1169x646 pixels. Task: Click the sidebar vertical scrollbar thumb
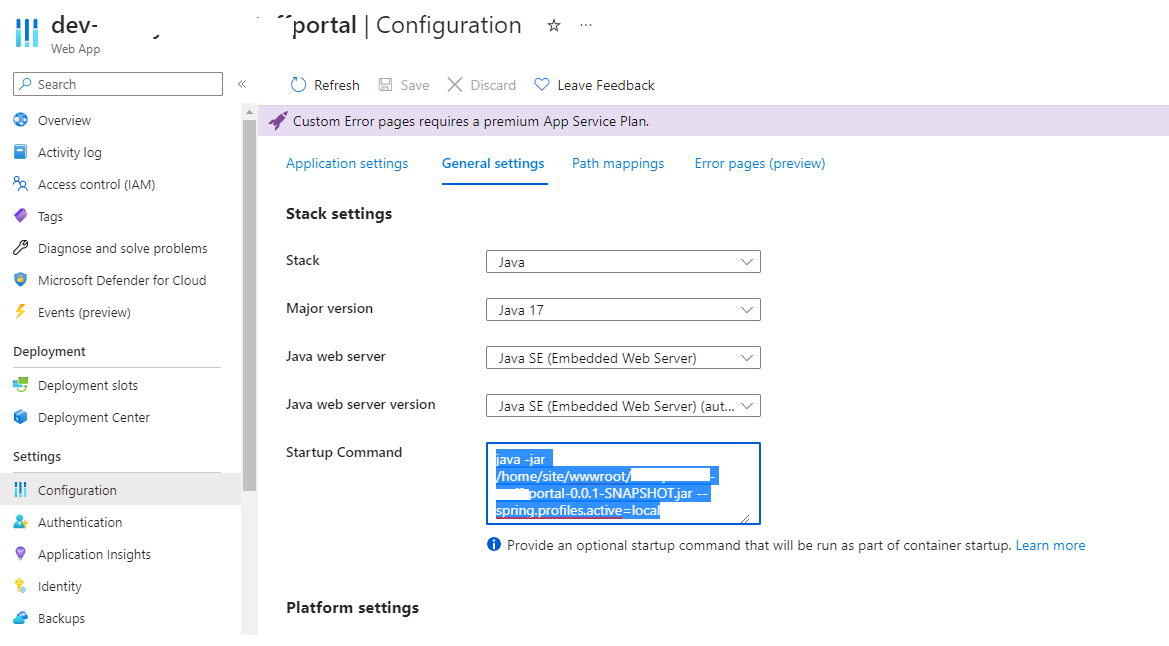(x=249, y=304)
